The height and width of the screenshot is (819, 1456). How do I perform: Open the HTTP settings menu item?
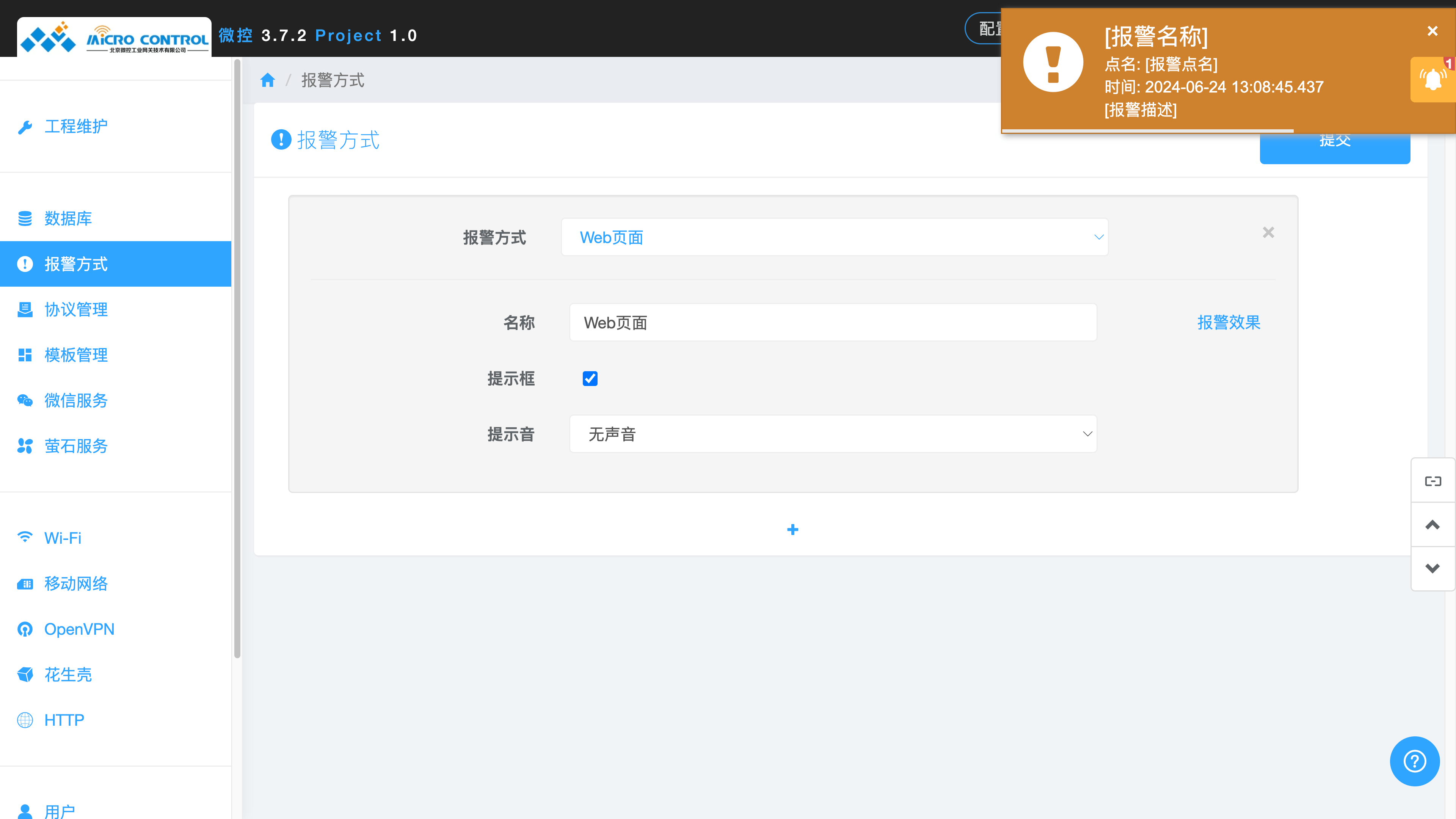(x=64, y=720)
